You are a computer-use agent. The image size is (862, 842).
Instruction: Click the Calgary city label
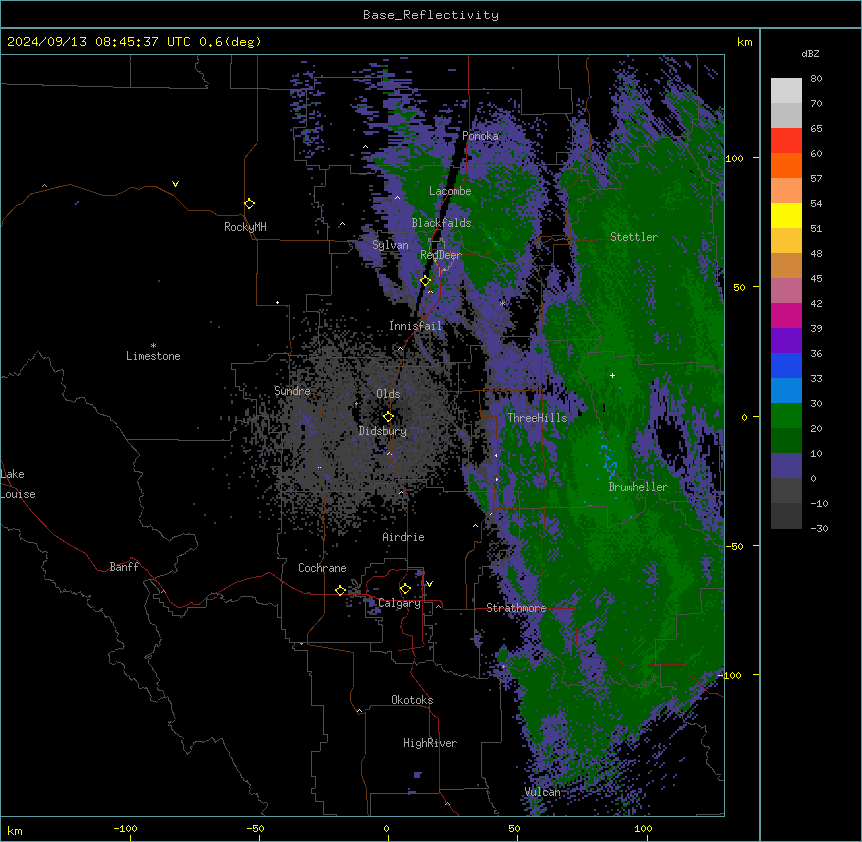pyautogui.click(x=400, y=603)
